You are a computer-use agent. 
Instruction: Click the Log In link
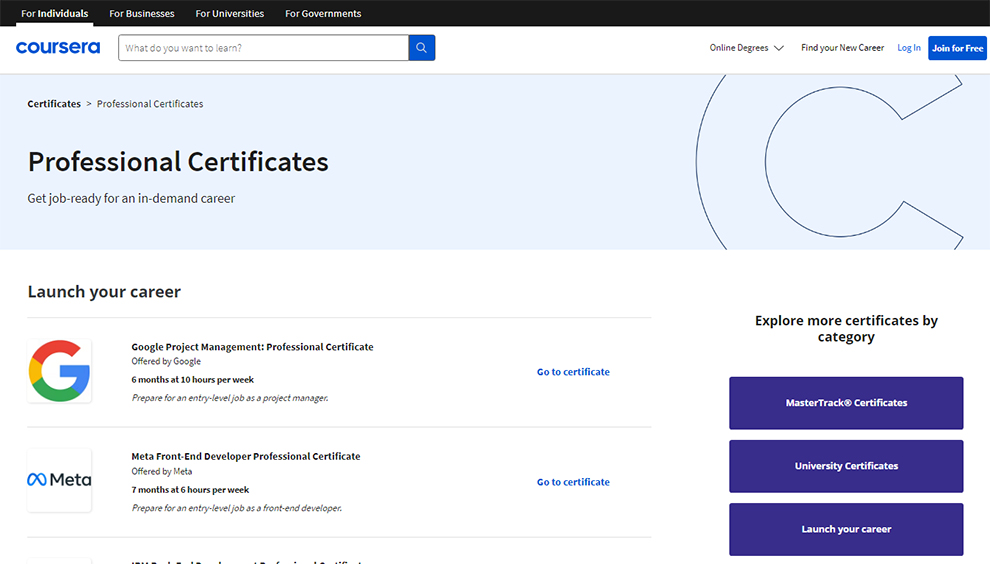909,48
